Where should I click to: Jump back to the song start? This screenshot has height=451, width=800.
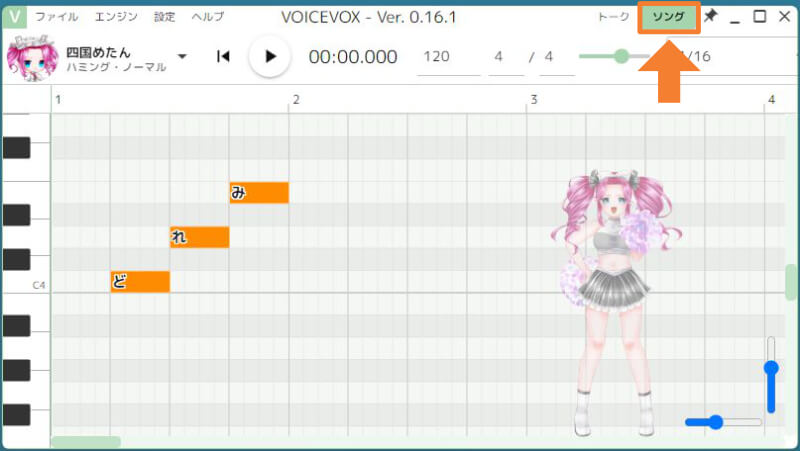click(x=223, y=56)
